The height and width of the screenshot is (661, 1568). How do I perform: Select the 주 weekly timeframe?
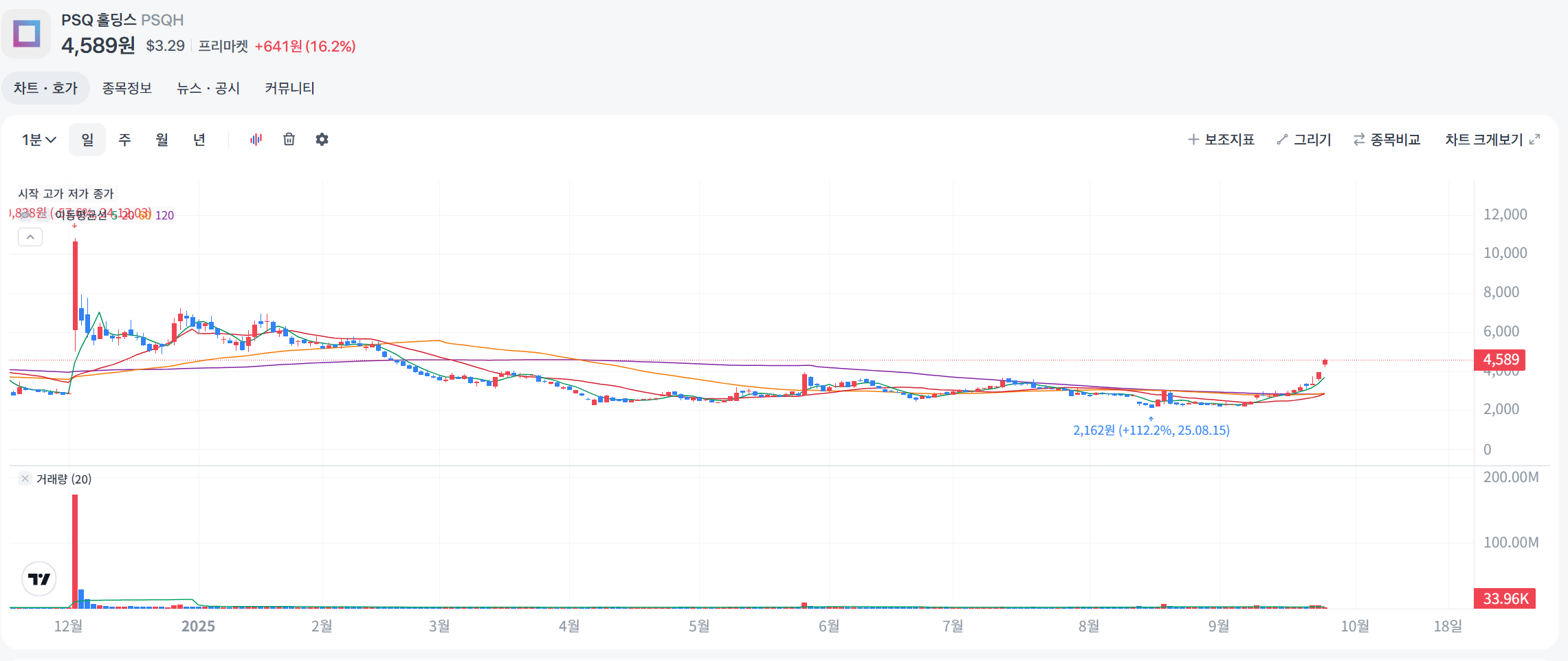coord(124,140)
